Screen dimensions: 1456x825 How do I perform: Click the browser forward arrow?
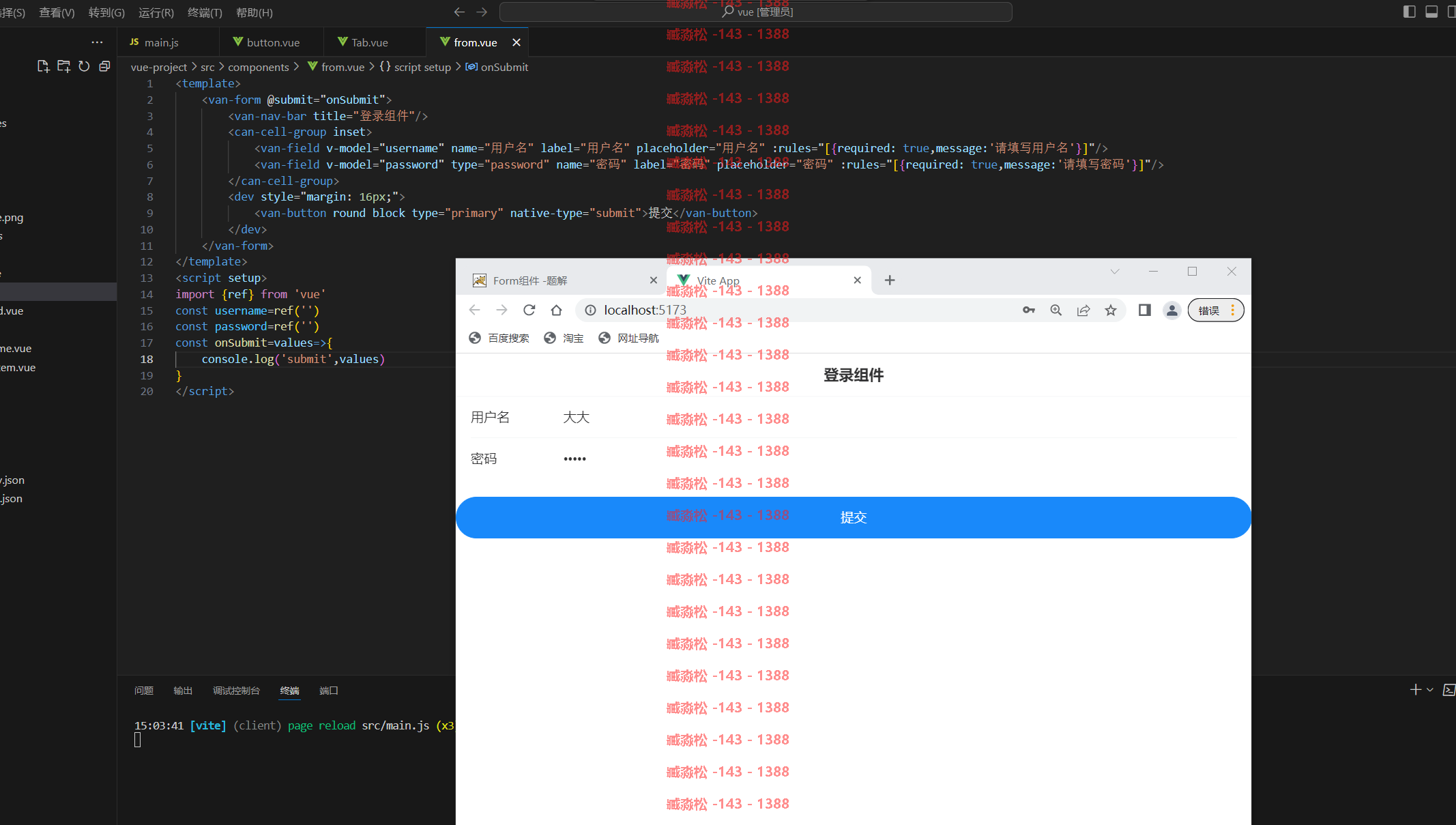pyautogui.click(x=502, y=310)
